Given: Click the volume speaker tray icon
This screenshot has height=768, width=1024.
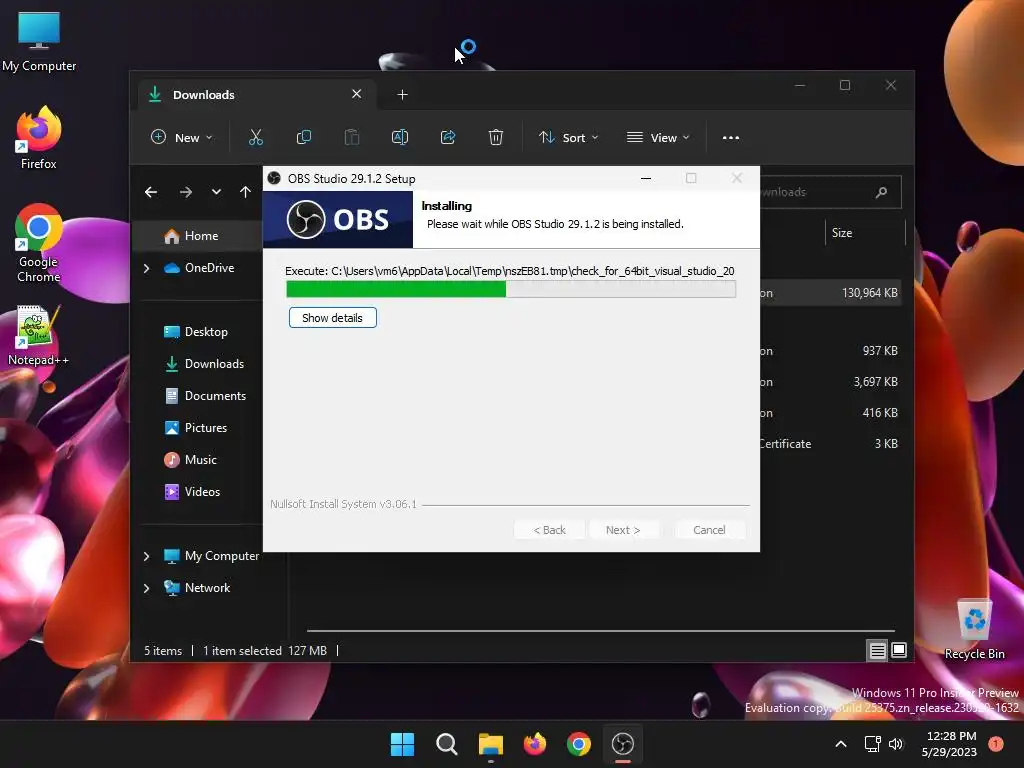Looking at the screenshot, I should coord(896,744).
